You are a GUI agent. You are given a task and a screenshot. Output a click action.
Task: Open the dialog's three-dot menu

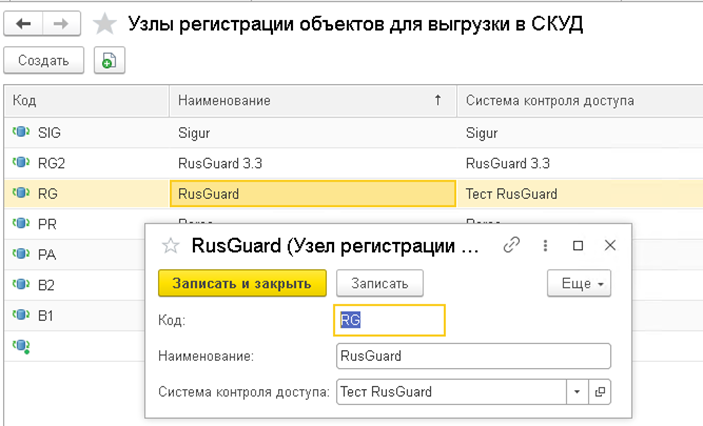545,245
